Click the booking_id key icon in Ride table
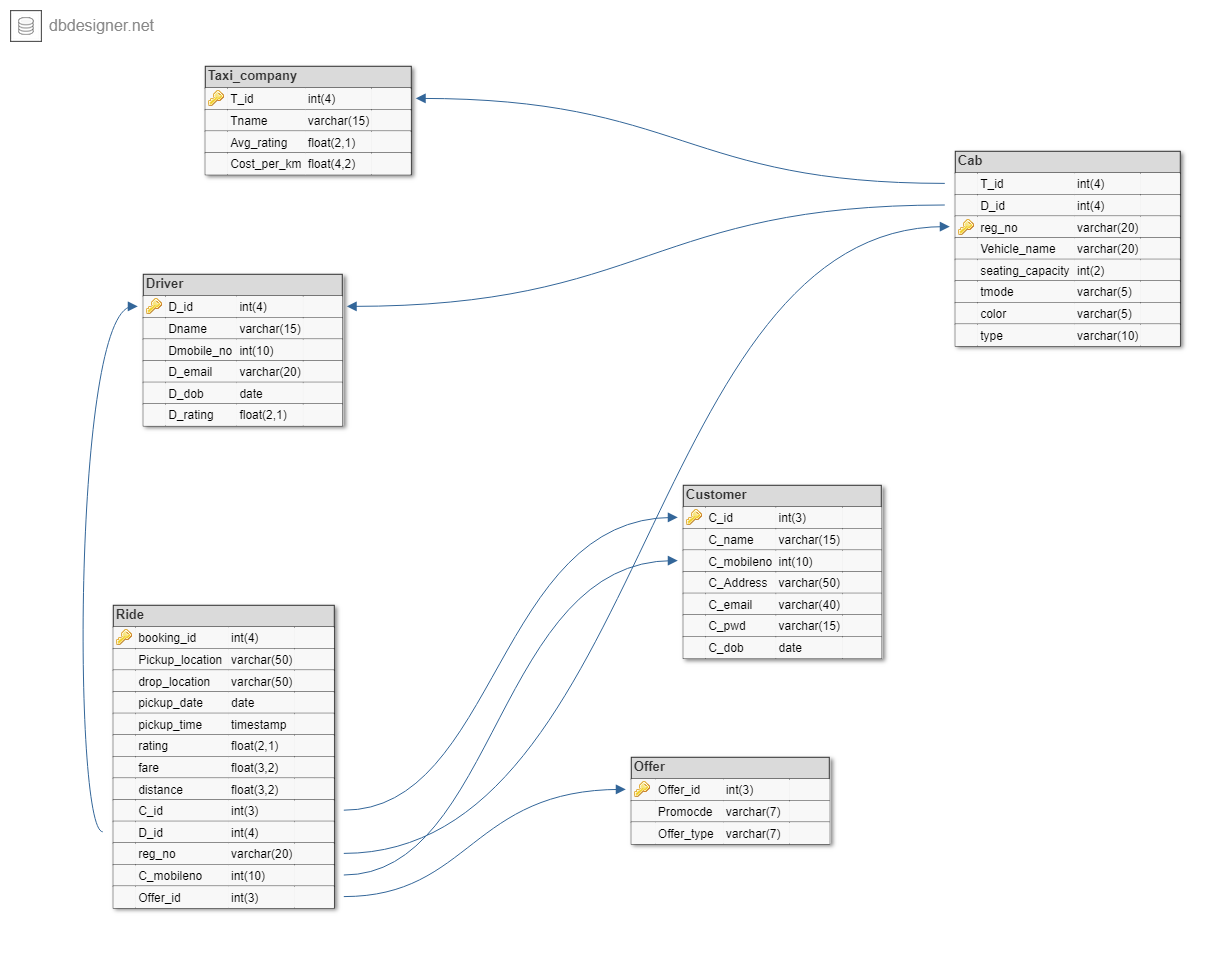 [124, 637]
